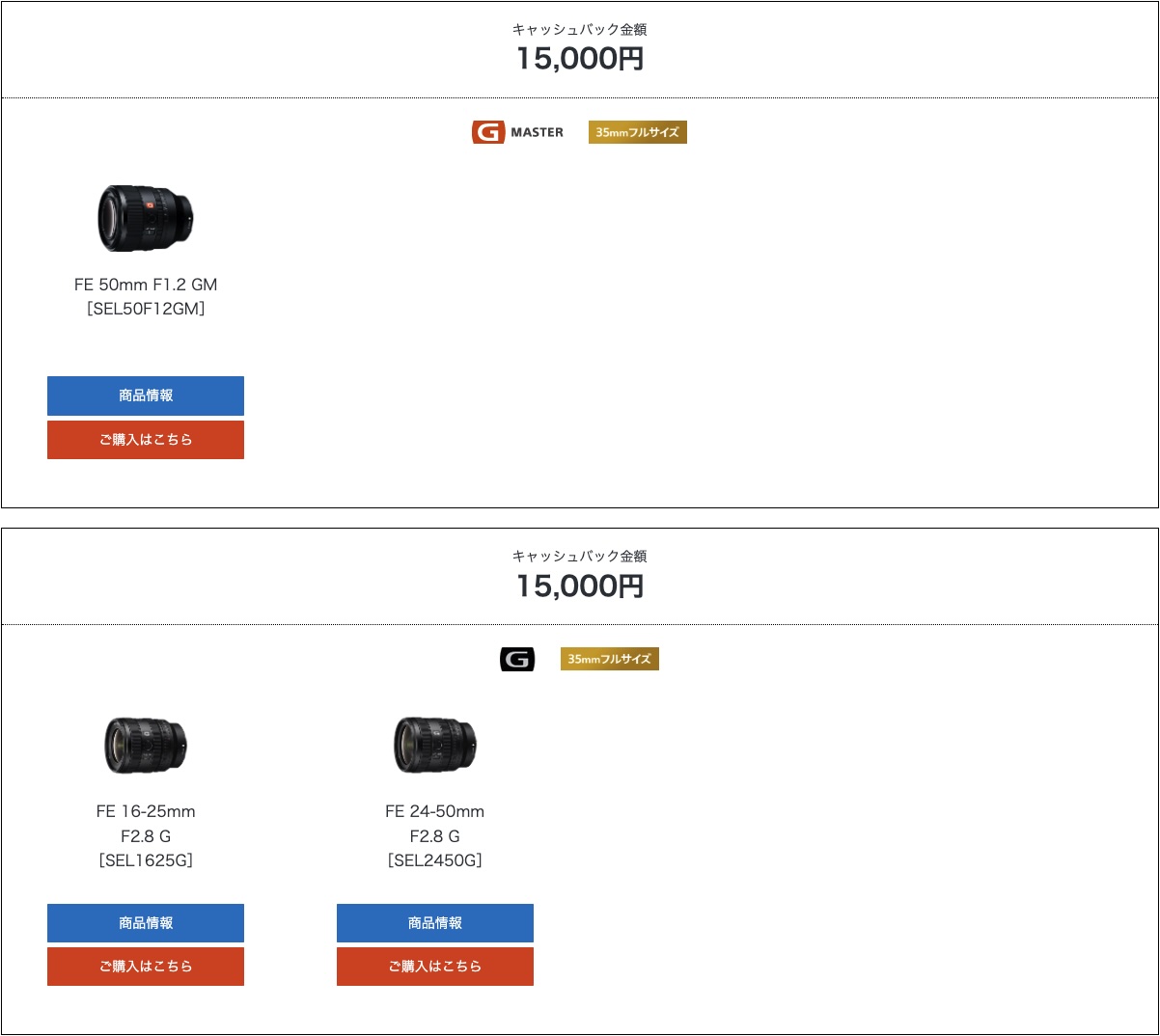View product info for SEL50F12GM

click(146, 395)
